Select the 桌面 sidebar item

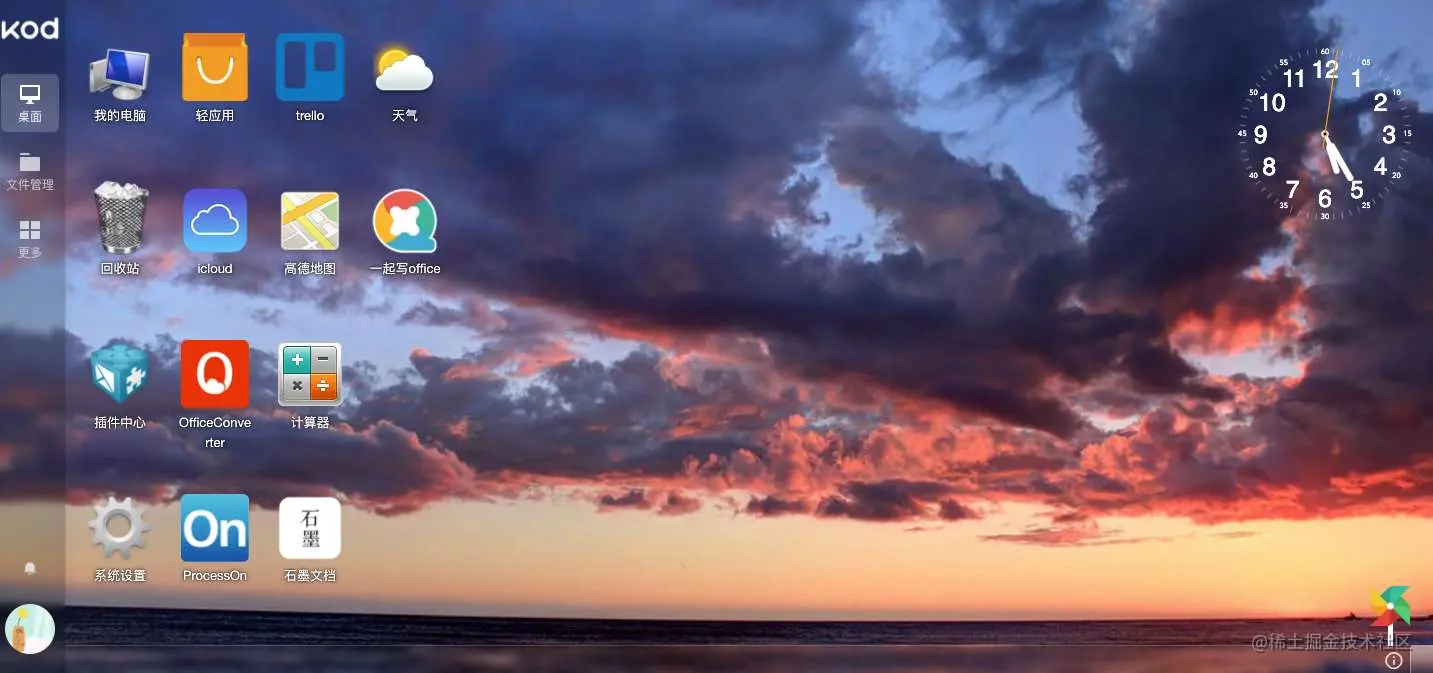30,103
